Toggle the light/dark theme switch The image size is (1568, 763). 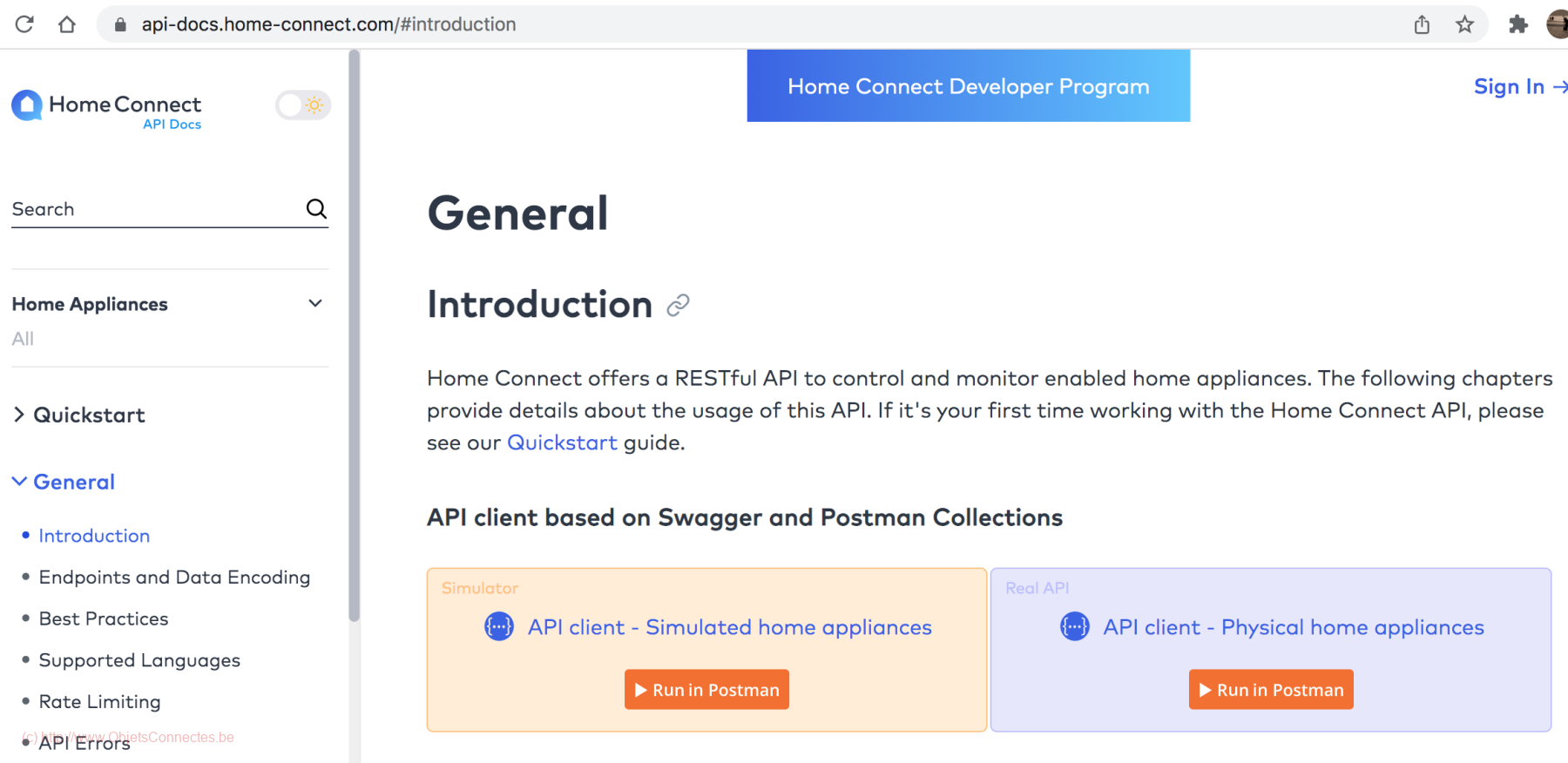tap(303, 105)
